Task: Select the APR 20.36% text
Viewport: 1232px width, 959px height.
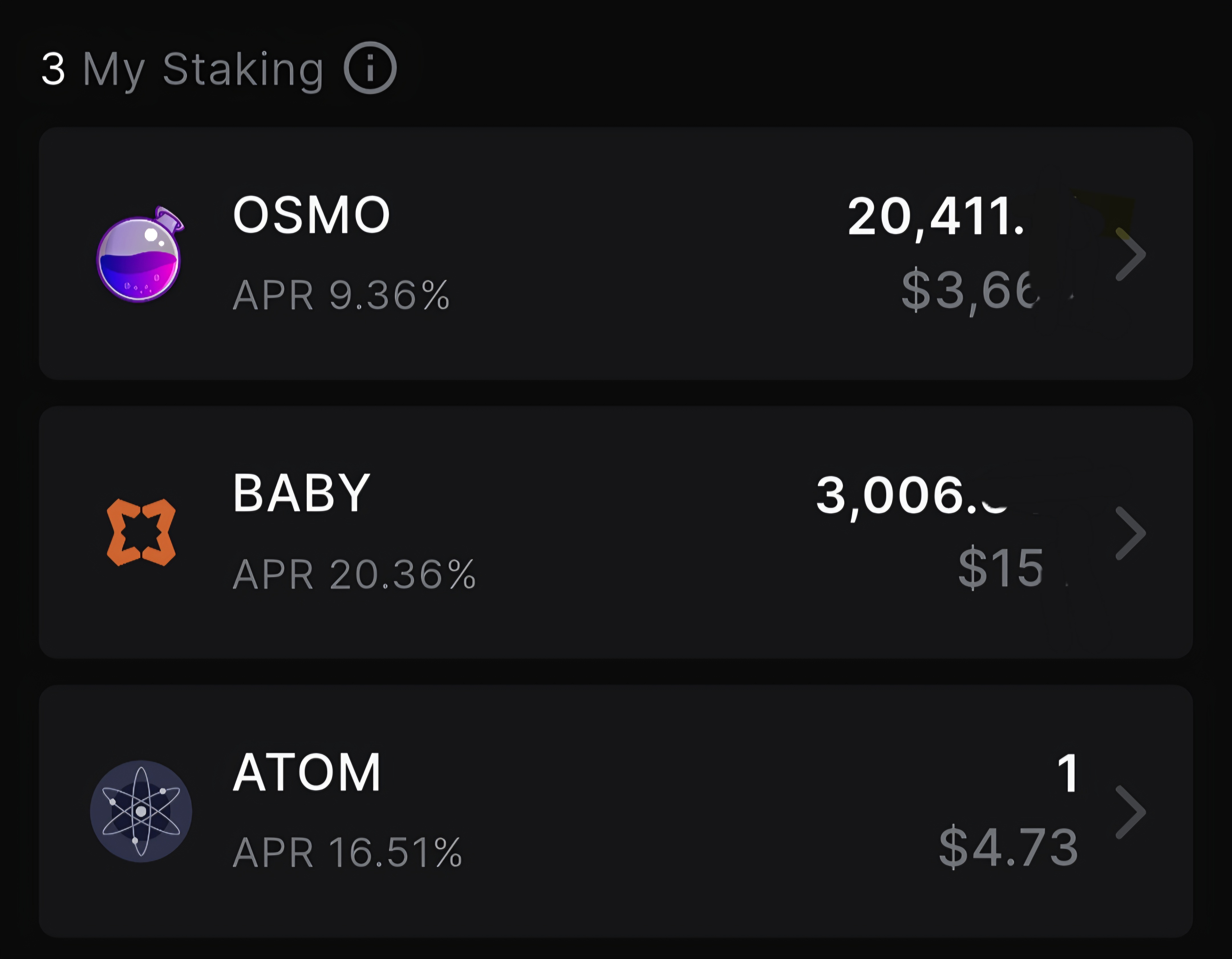Action: click(354, 574)
